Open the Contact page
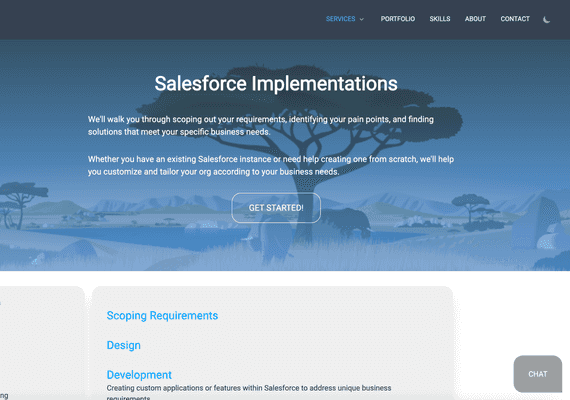This screenshot has height=400, width=570. 515,19
